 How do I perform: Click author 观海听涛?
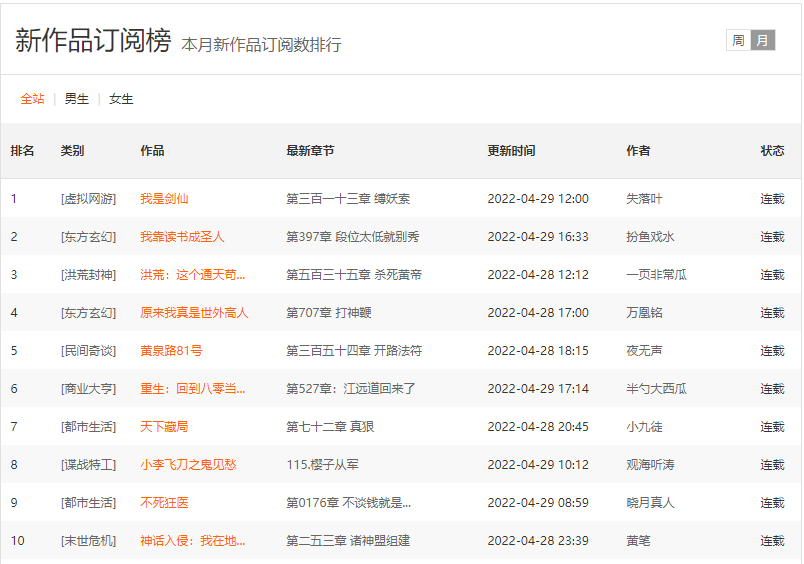(650, 464)
